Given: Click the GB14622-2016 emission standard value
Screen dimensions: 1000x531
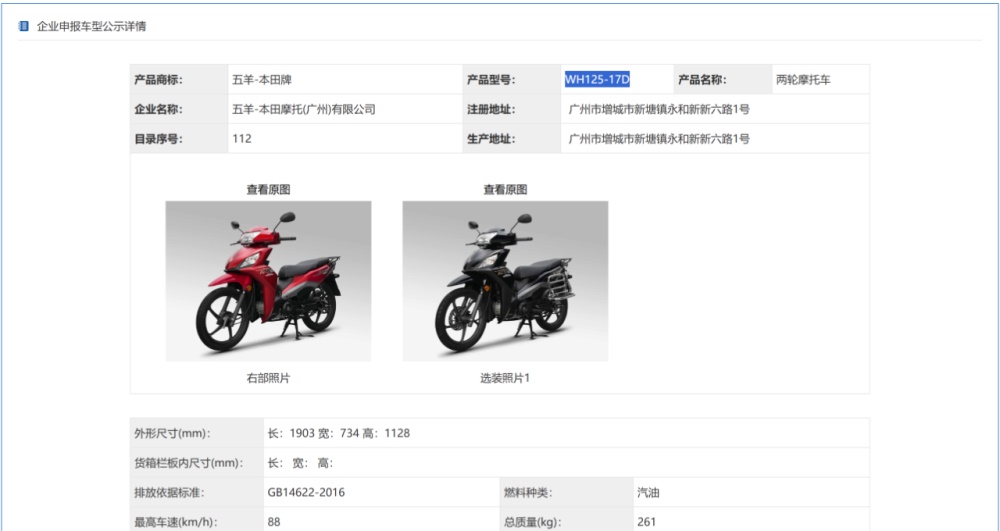Looking at the screenshot, I should point(306,493).
